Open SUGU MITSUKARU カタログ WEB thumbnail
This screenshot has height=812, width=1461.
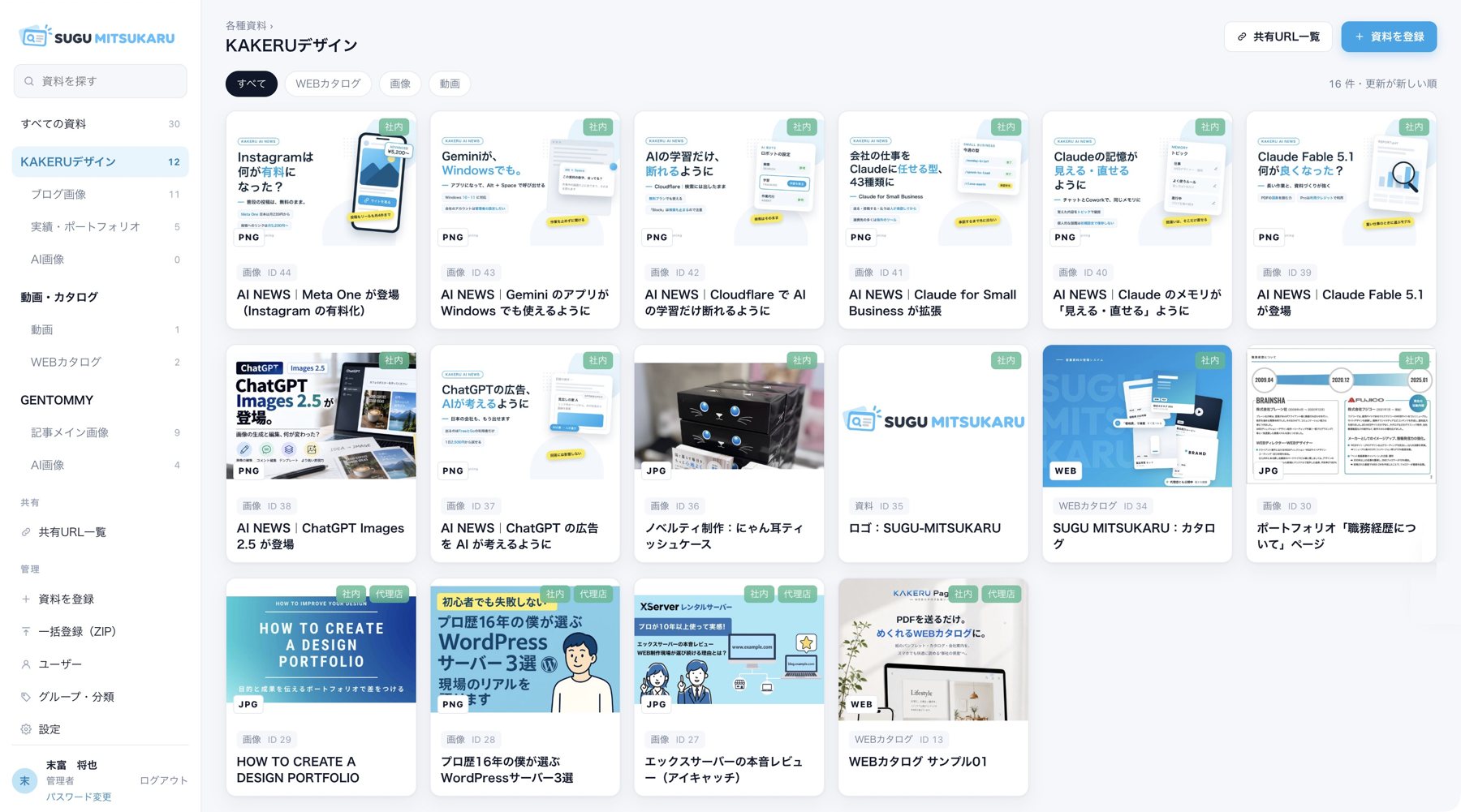tap(1137, 416)
